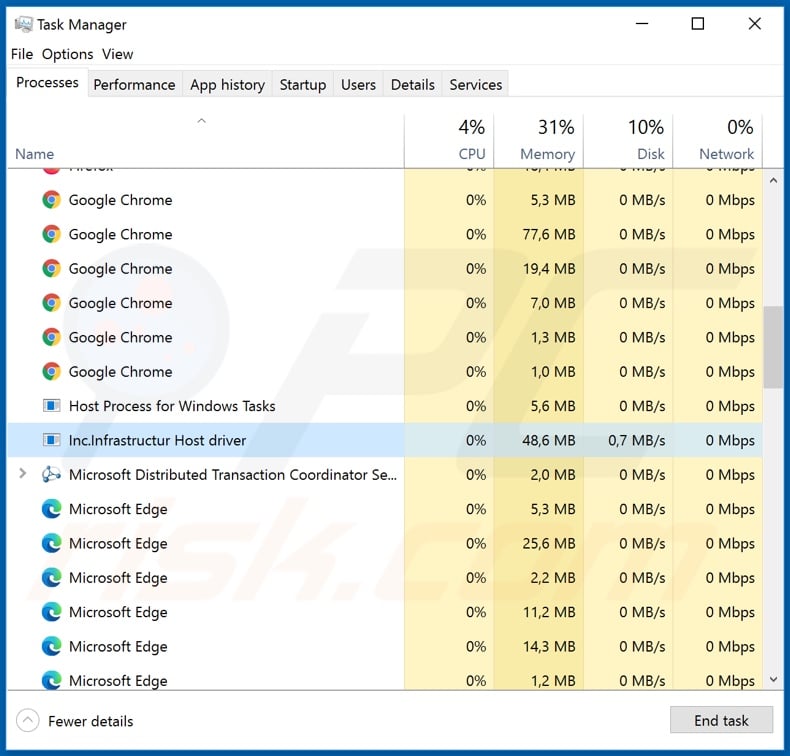Select the Processes tab
This screenshot has width=790, height=756.
click(47, 82)
